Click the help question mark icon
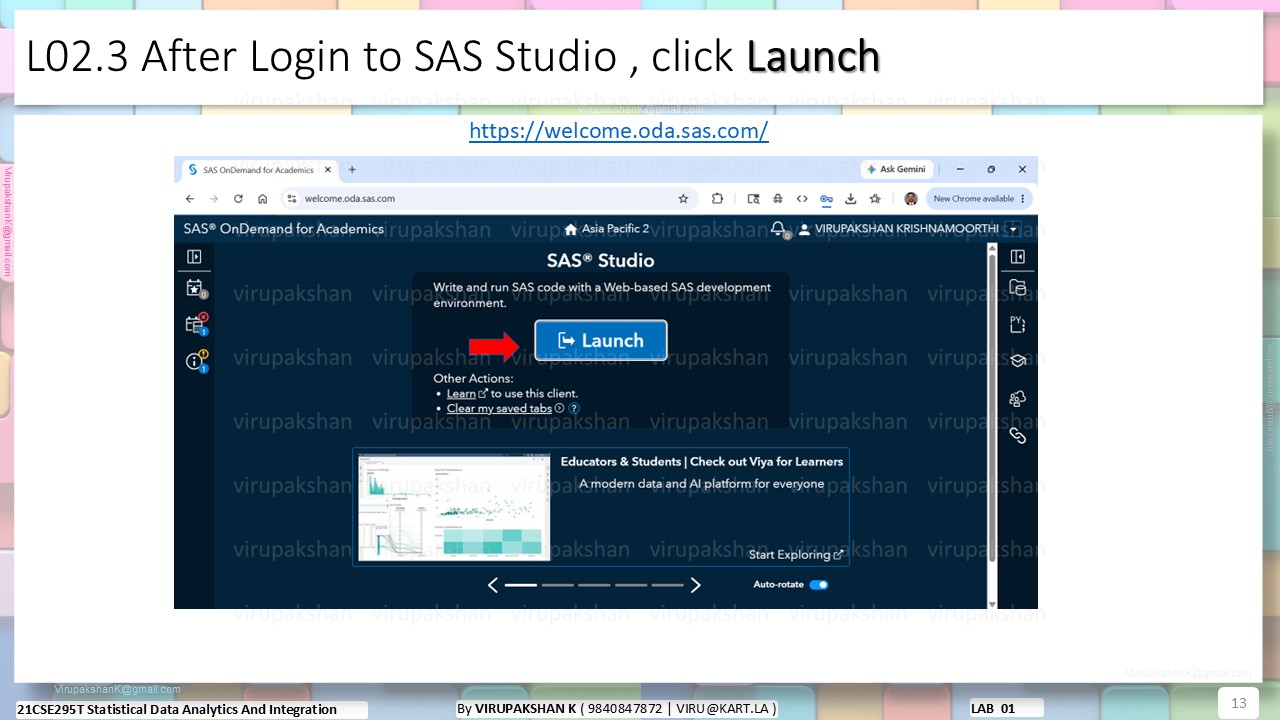 coord(574,408)
